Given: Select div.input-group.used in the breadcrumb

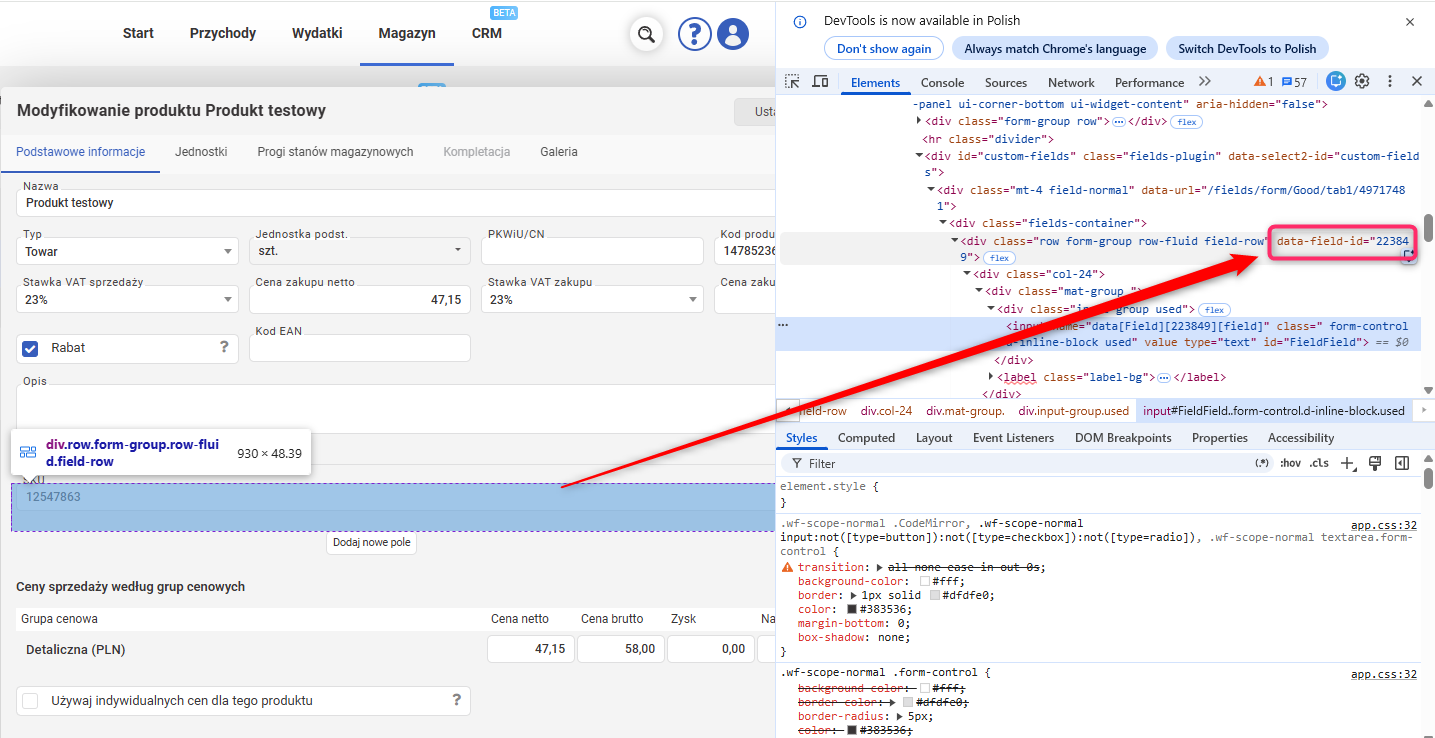Looking at the screenshot, I should [x=1073, y=411].
